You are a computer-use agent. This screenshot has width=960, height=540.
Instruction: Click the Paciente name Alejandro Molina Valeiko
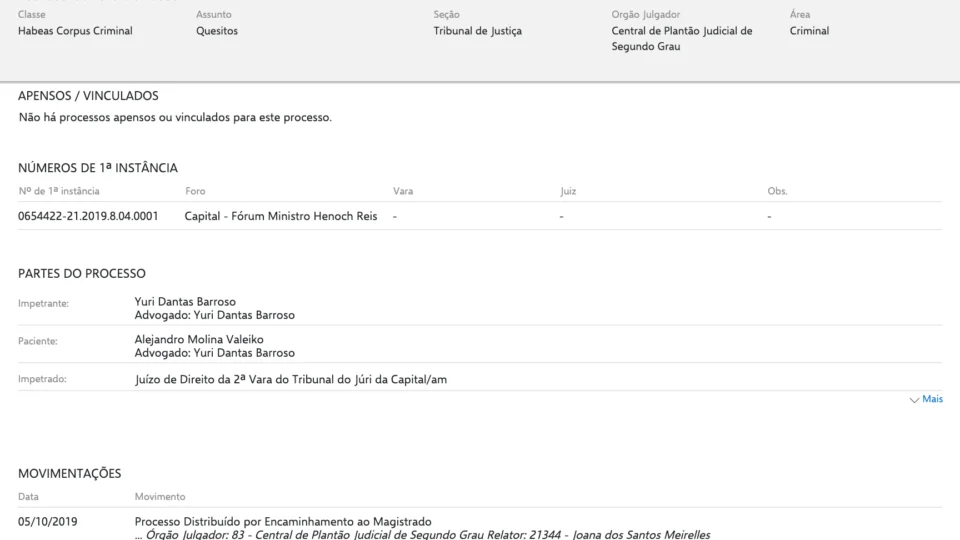click(199, 339)
